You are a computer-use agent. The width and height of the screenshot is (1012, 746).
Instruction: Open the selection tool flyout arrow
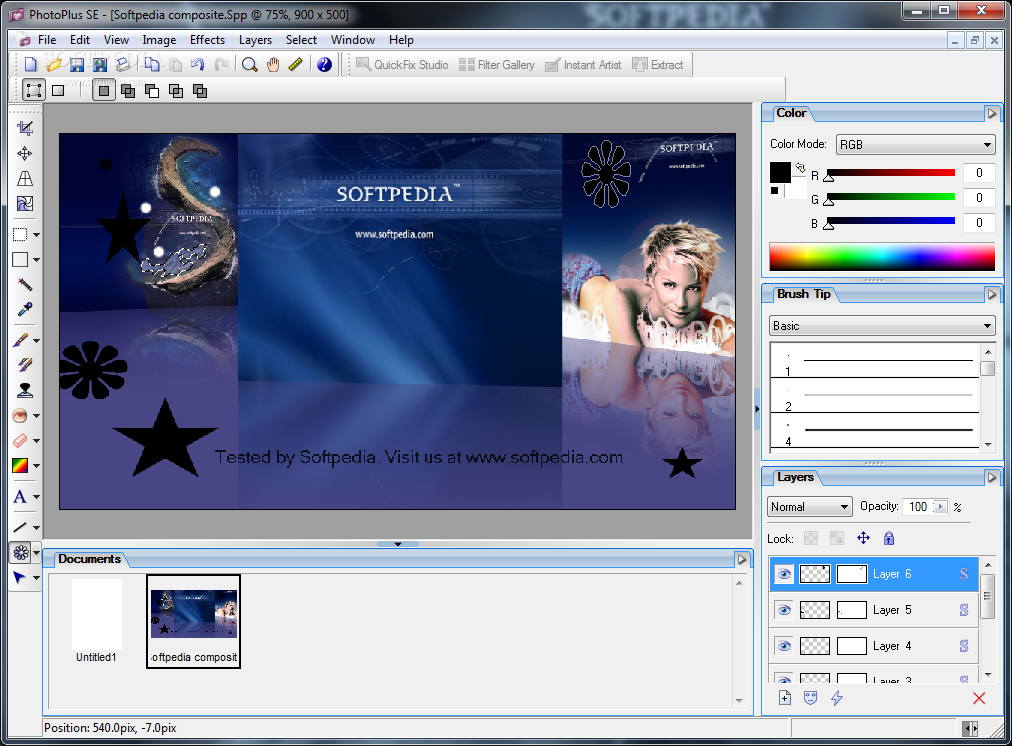(x=37, y=235)
